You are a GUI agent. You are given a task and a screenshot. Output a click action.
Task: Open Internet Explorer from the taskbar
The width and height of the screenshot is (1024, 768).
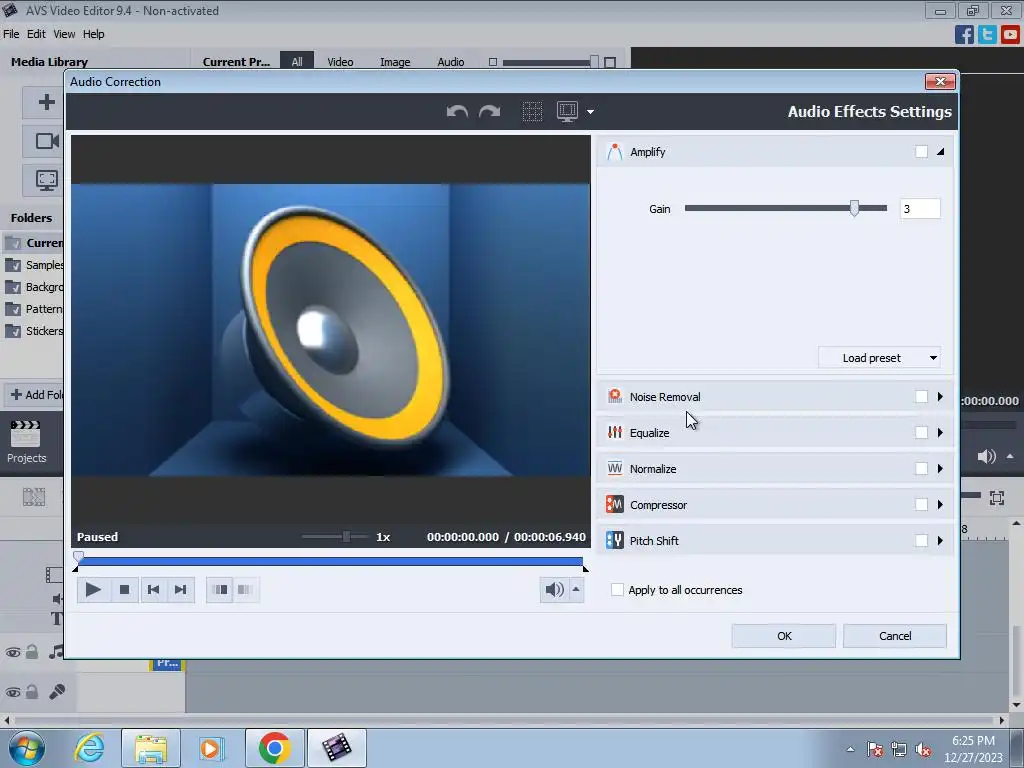pyautogui.click(x=89, y=748)
